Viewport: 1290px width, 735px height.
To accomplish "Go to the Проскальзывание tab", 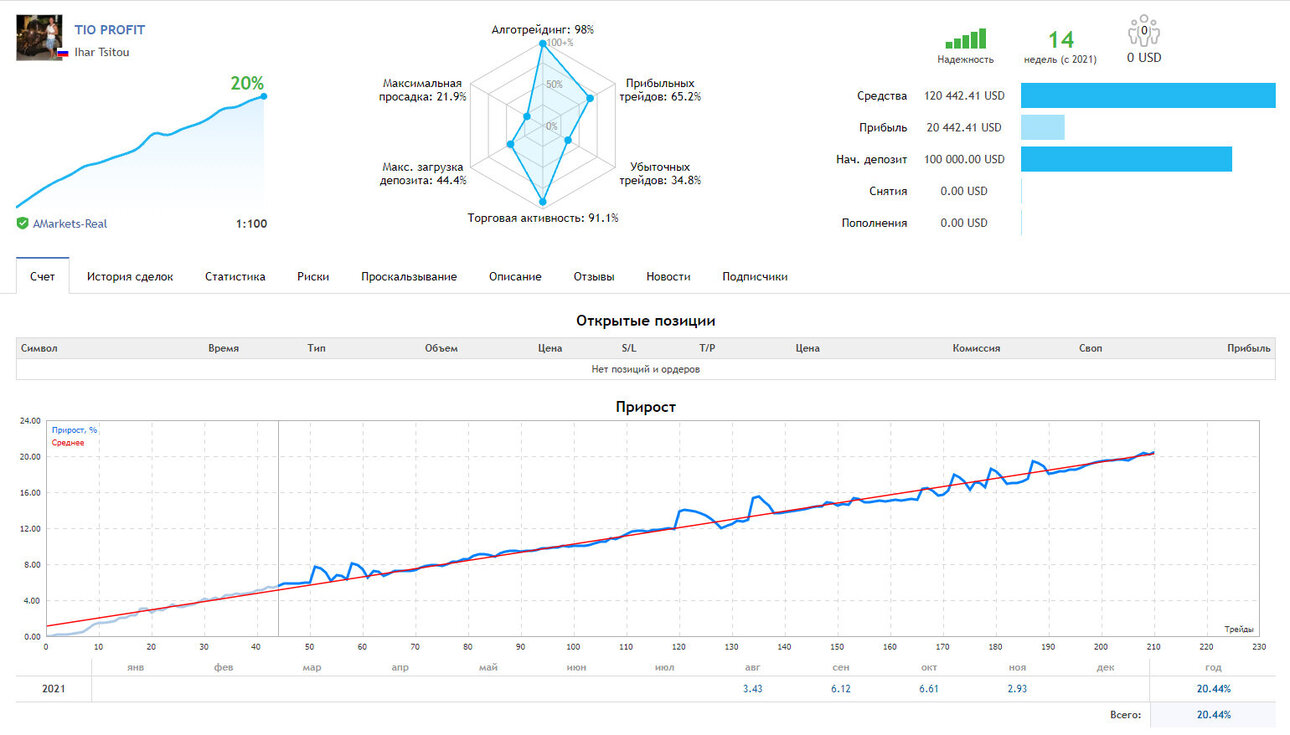I will coord(409,276).
